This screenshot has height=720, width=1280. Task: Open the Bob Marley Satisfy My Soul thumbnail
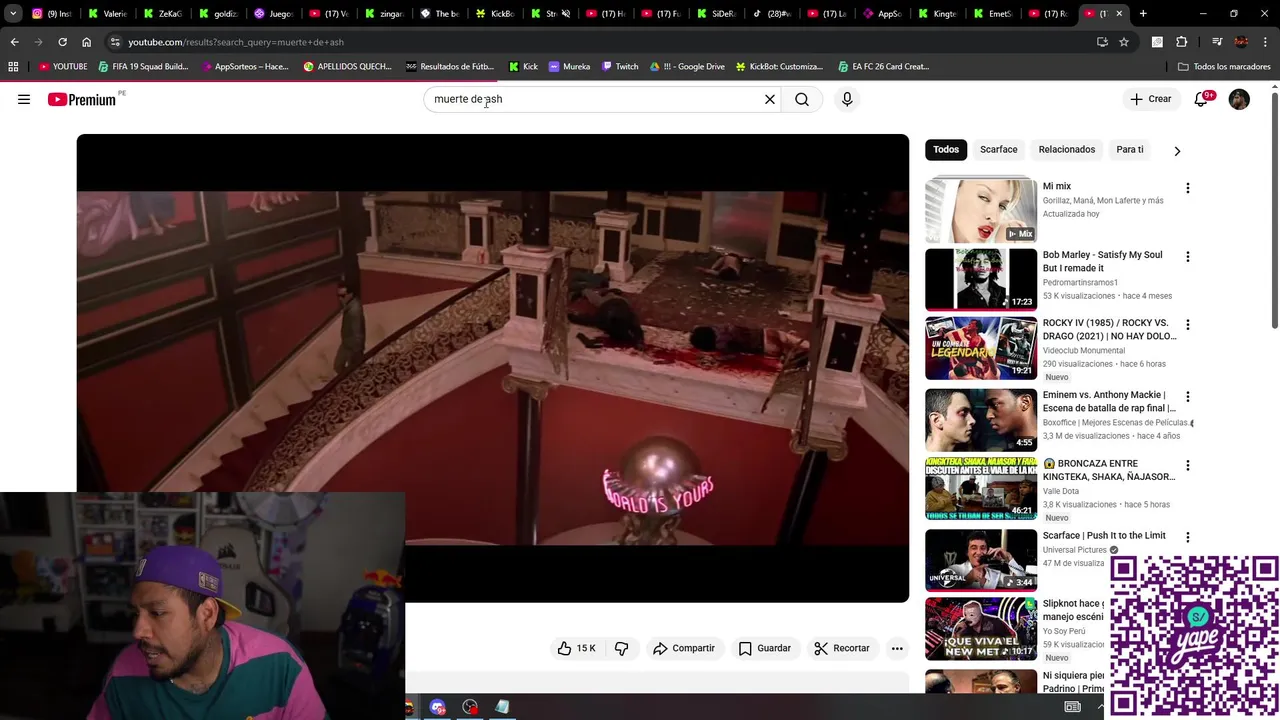coord(981,279)
